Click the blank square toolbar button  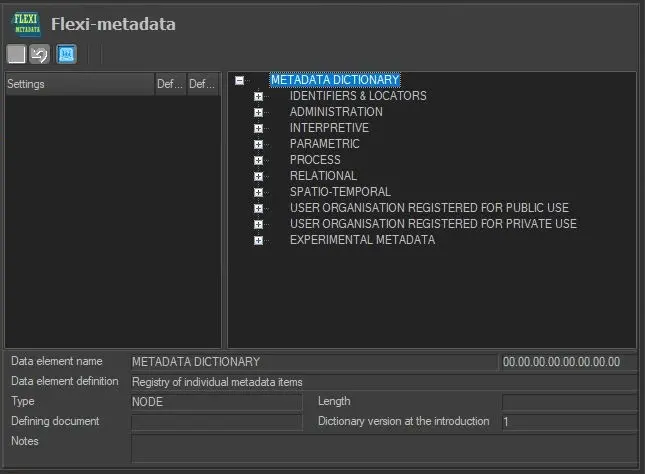click(x=17, y=54)
